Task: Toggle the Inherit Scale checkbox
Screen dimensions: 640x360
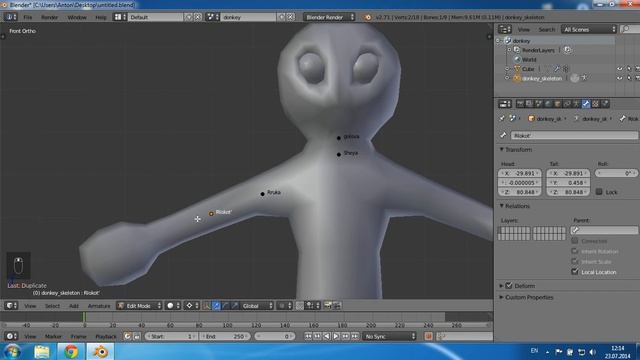Action: tap(575, 261)
